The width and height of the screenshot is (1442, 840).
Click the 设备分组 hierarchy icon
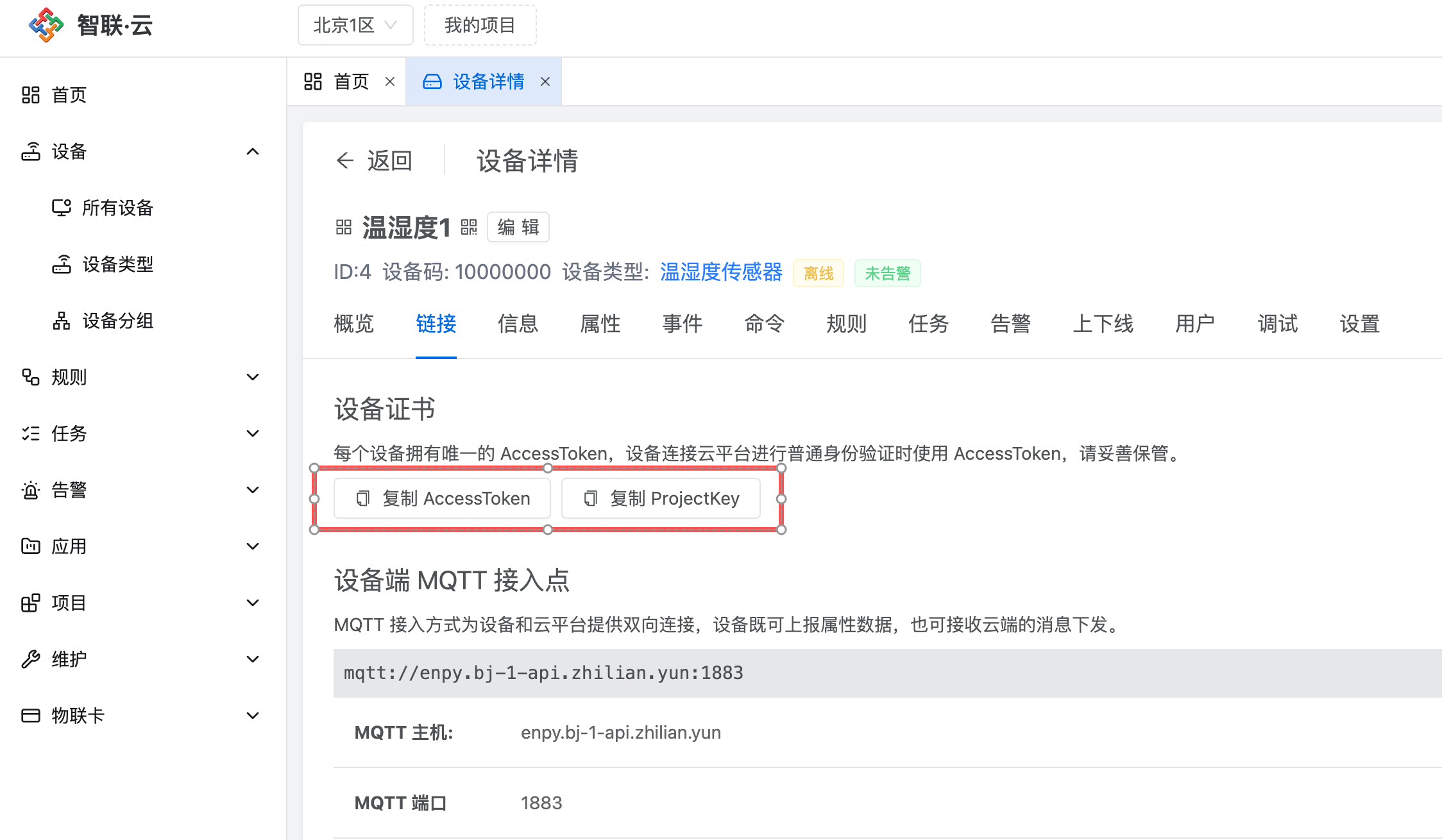(x=62, y=321)
